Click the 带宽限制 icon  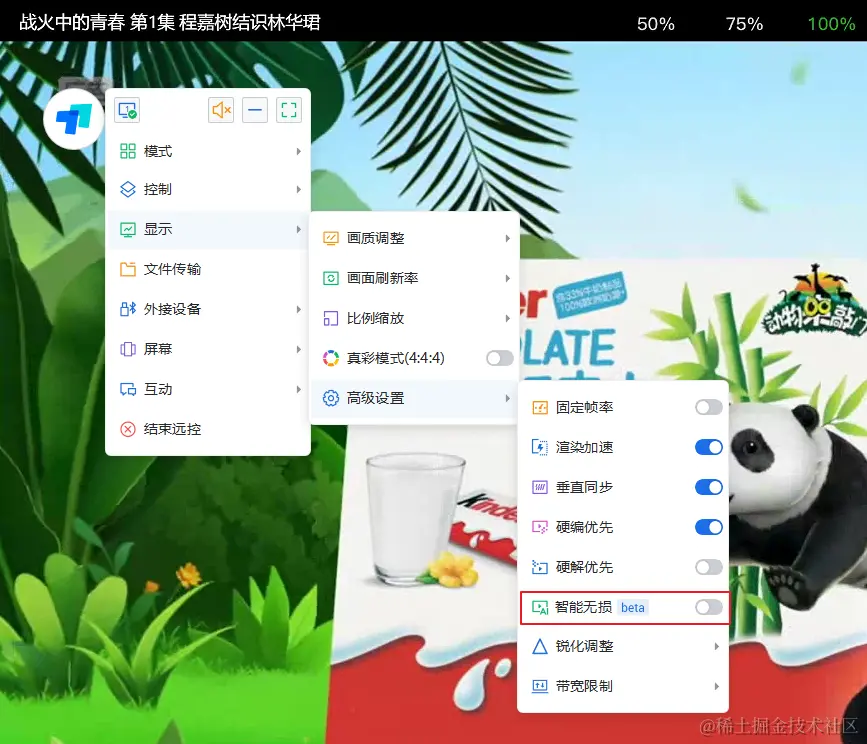(x=540, y=686)
